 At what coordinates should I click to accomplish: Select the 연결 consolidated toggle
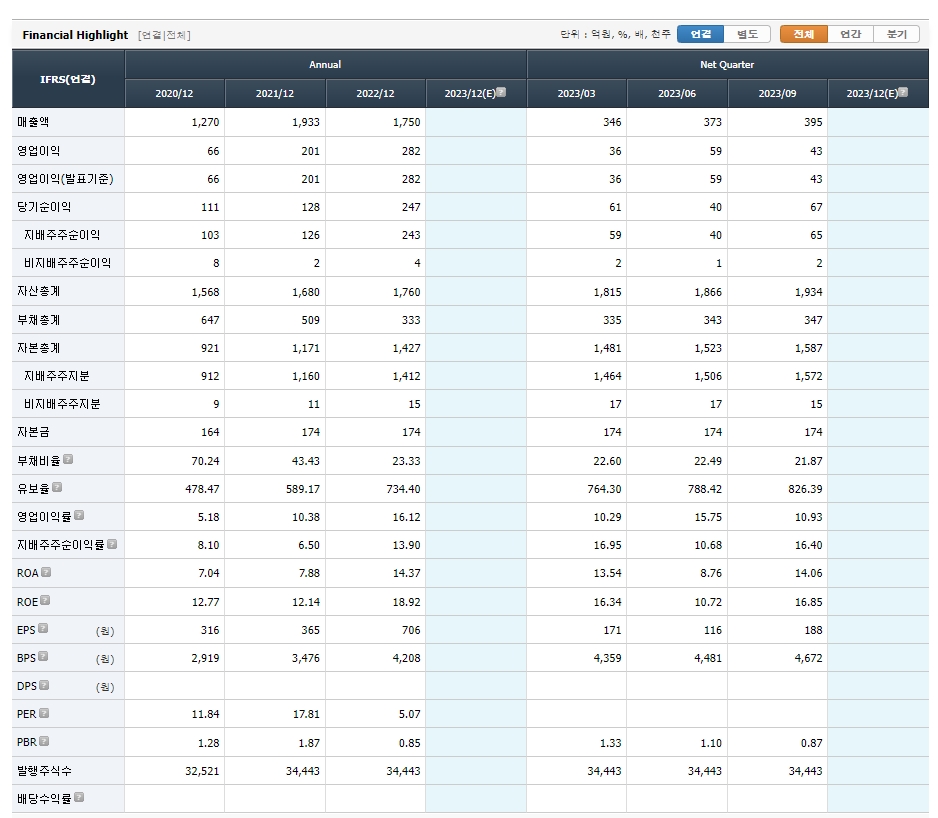tap(700, 34)
